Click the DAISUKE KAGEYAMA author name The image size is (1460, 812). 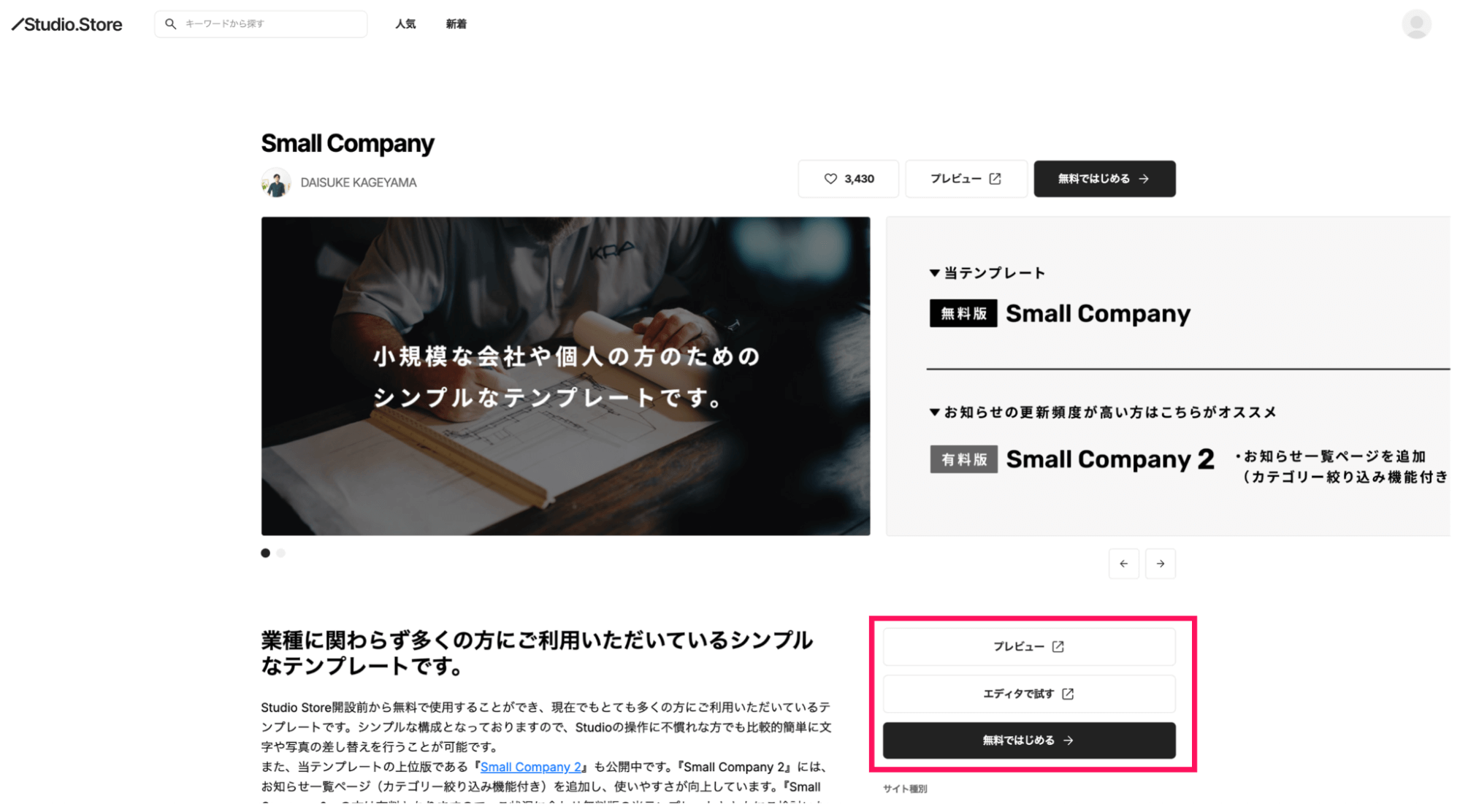click(359, 183)
